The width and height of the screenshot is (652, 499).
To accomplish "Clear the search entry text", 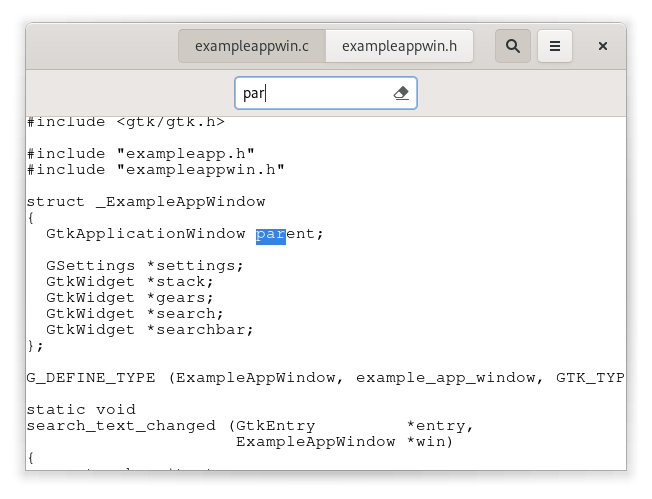I will (401, 93).
